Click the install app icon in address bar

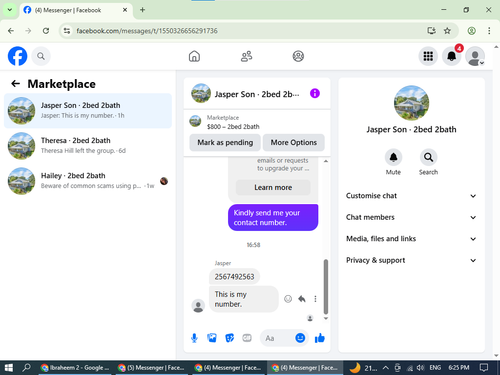431,31
